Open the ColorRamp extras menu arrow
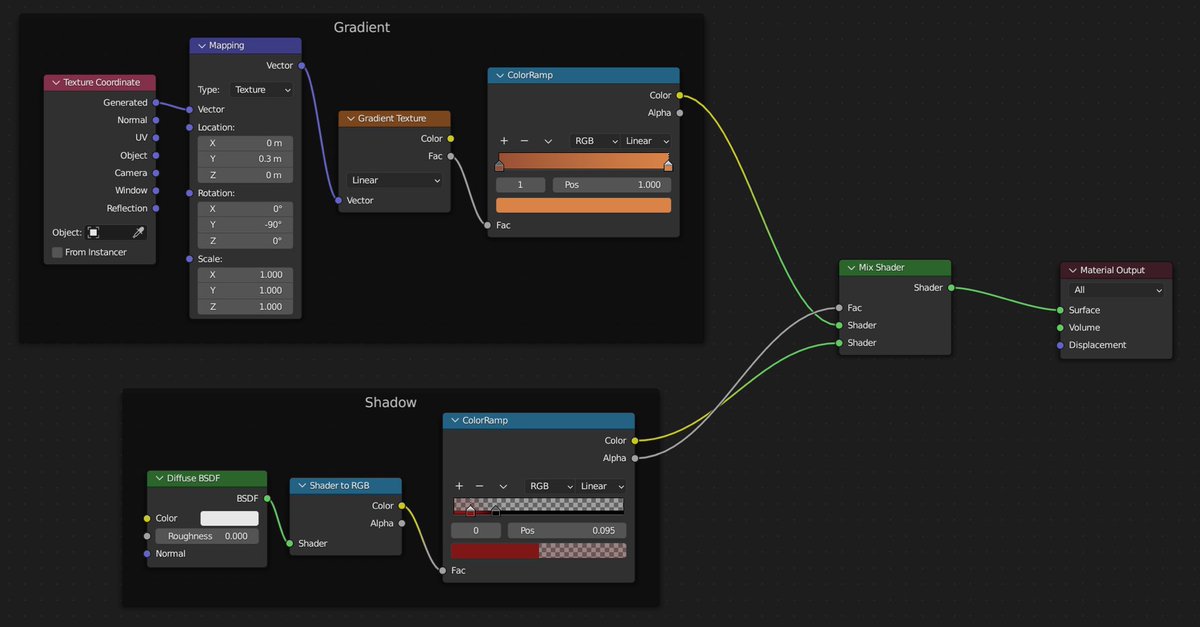Image resolution: width=1200 pixels, height=627 pixels. coord(547,141)
